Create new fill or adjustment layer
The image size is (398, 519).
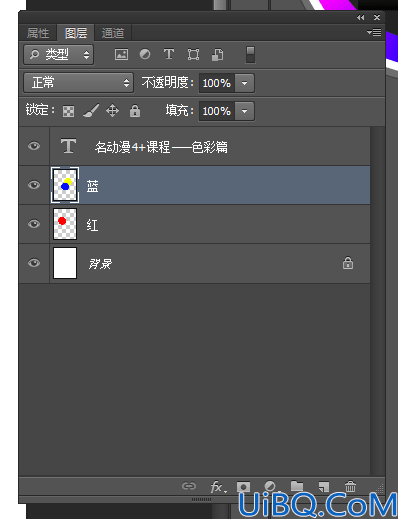[270, 486]
